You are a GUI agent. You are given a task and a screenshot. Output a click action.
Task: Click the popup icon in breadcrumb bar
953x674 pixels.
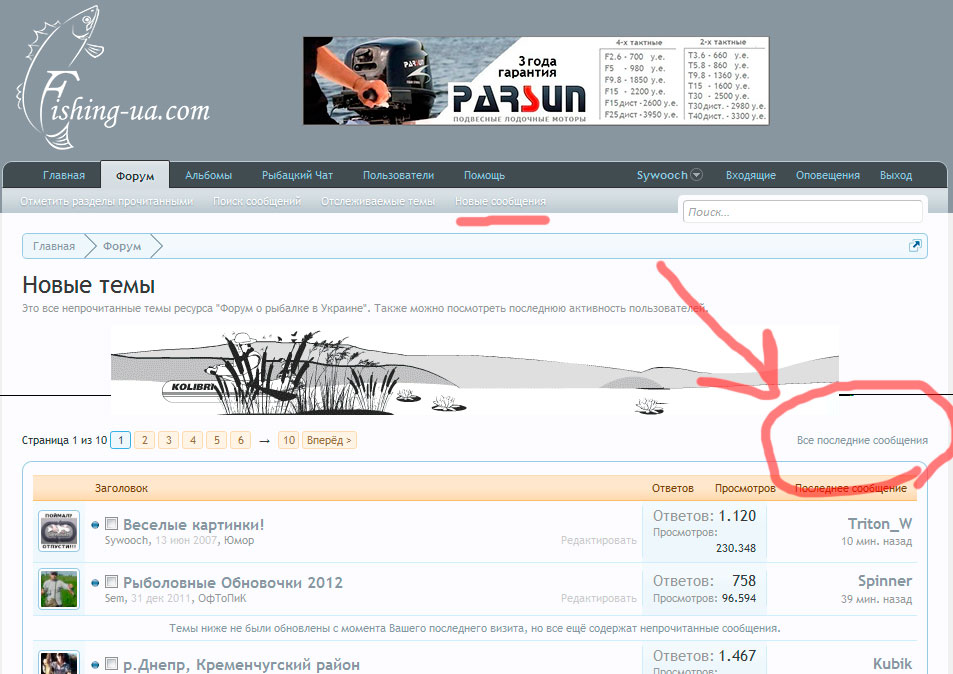(x=914, y=246)
